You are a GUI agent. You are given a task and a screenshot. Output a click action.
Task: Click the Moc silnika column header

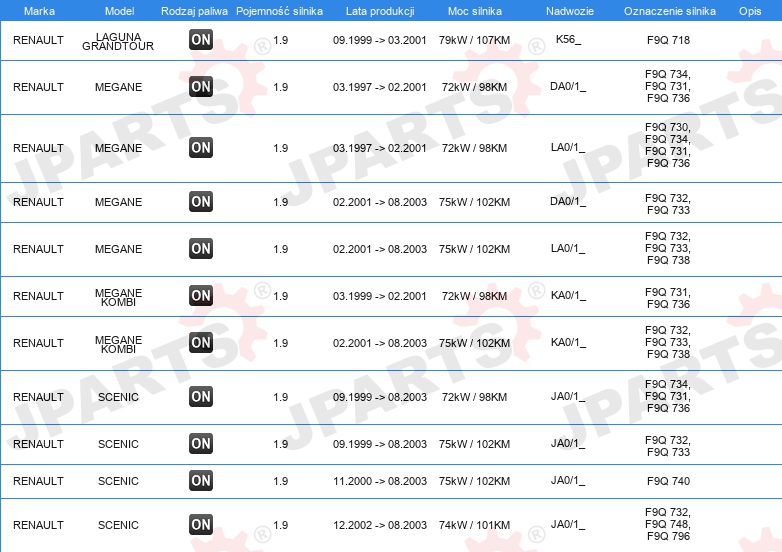pyautogui.click(x=475, y=11)
